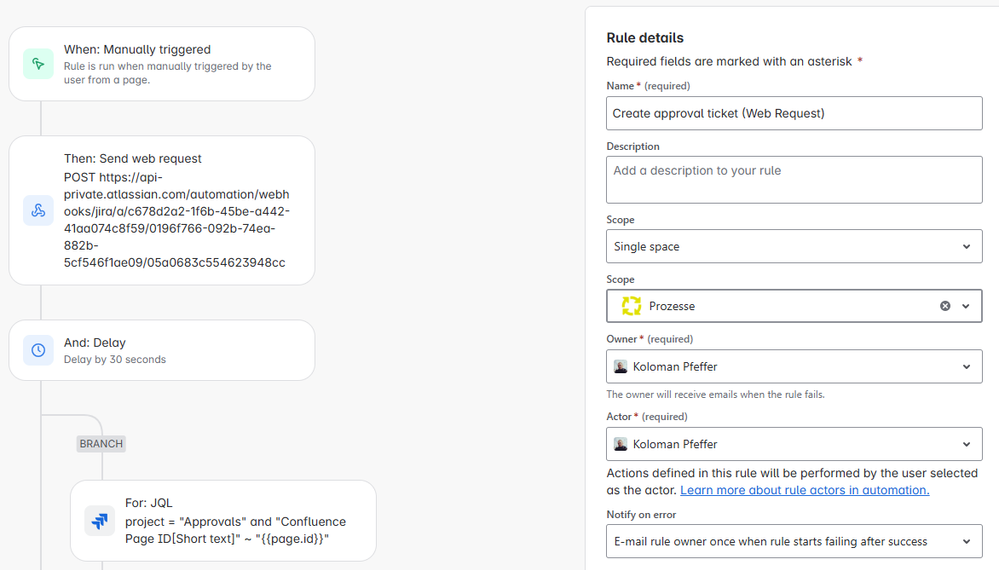This screenshot has width=999, height=570.
Task: Expand the Notify on error dropdown
Action: point(966,541)
